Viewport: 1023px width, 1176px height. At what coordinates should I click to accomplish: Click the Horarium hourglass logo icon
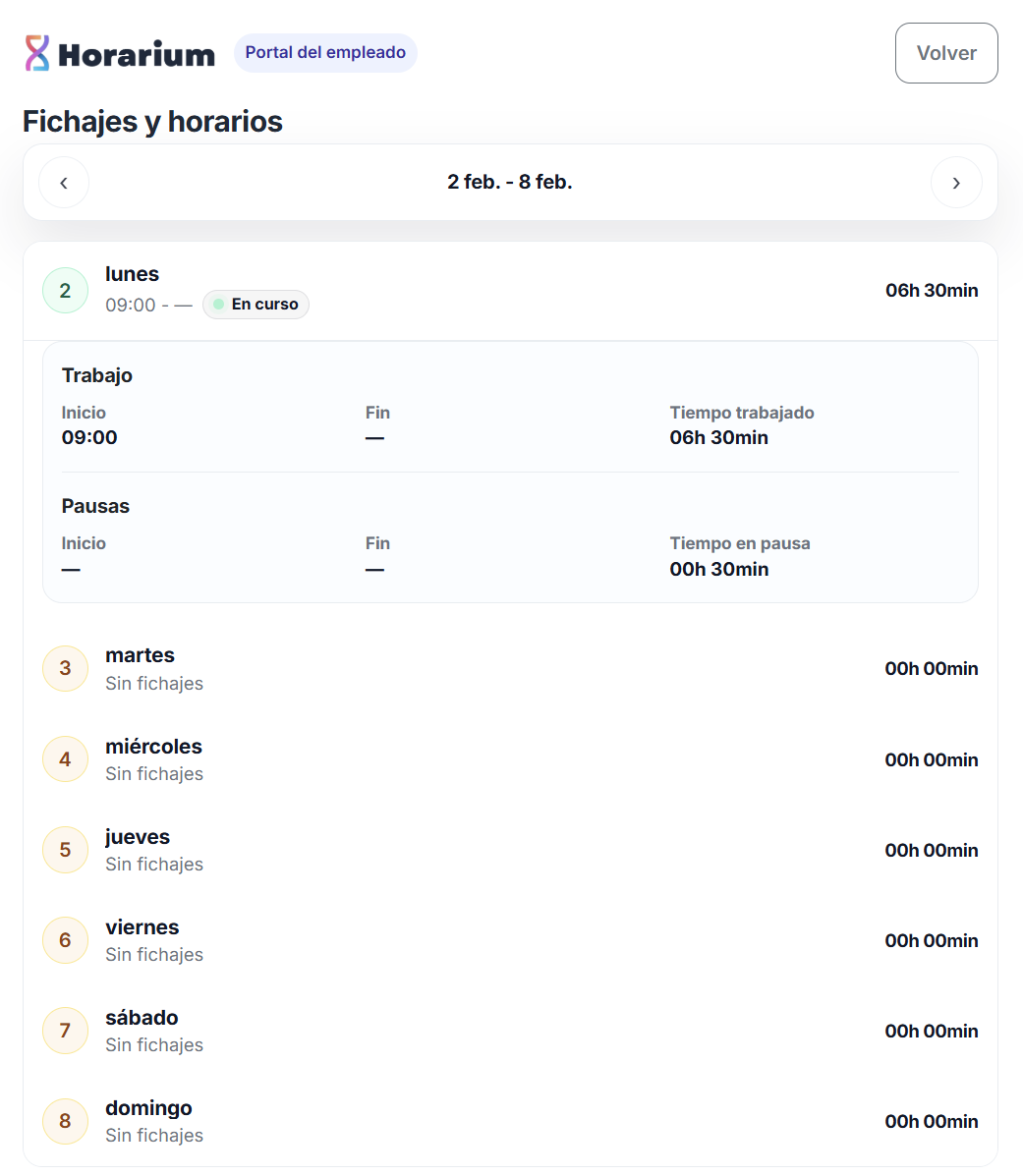click(x=37, y=53)
